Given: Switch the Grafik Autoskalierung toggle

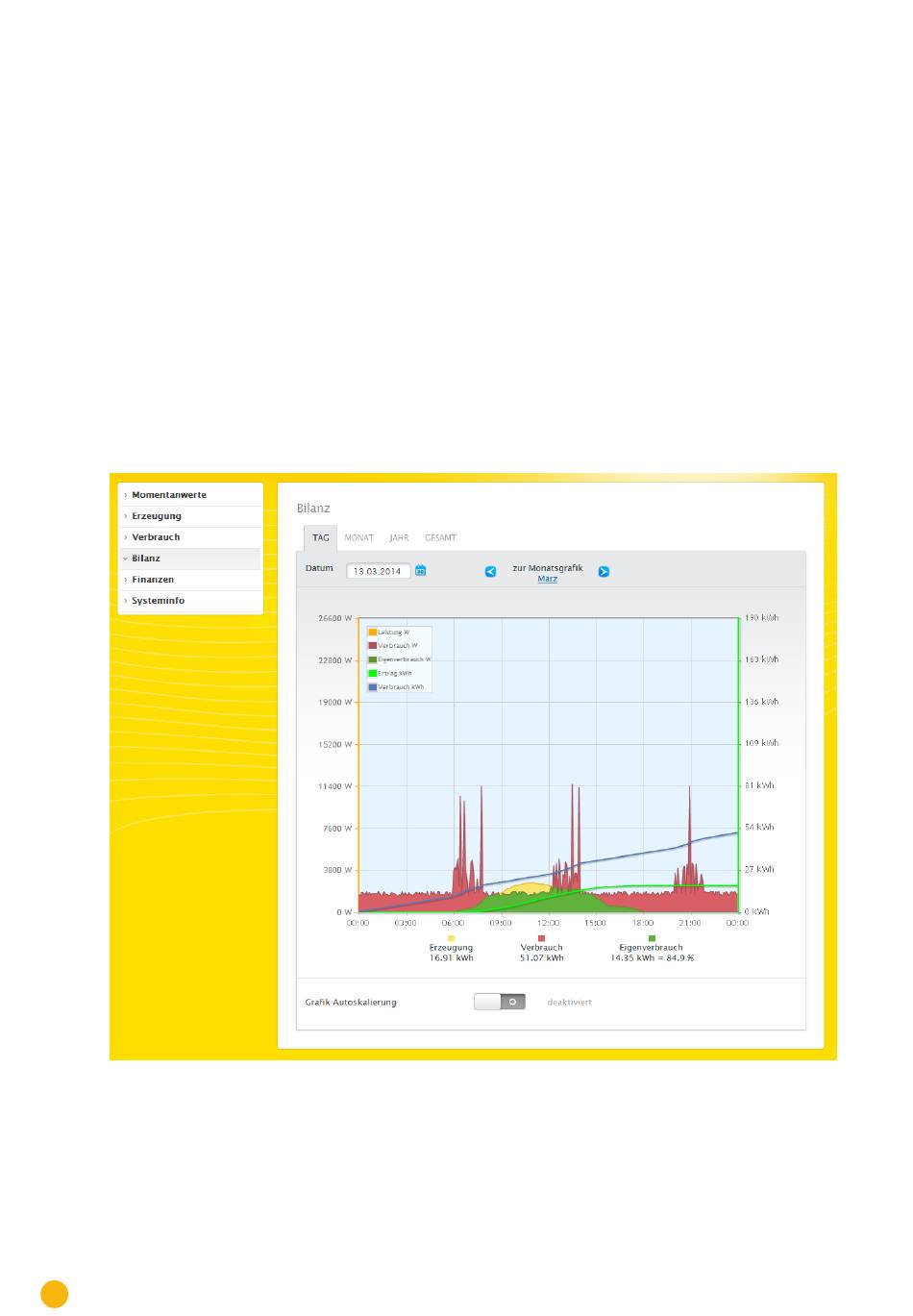Looking at the screenshot, I should [x=500, y=1002].
